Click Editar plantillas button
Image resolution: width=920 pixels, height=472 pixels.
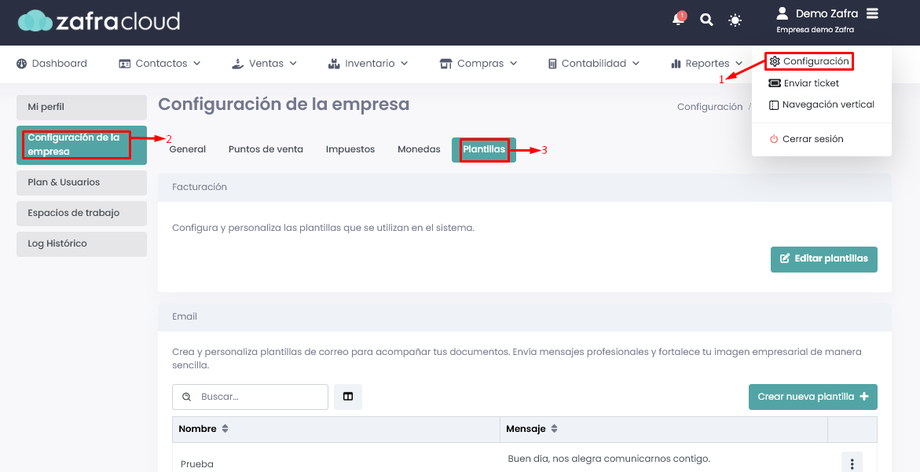tap(824, 259)
